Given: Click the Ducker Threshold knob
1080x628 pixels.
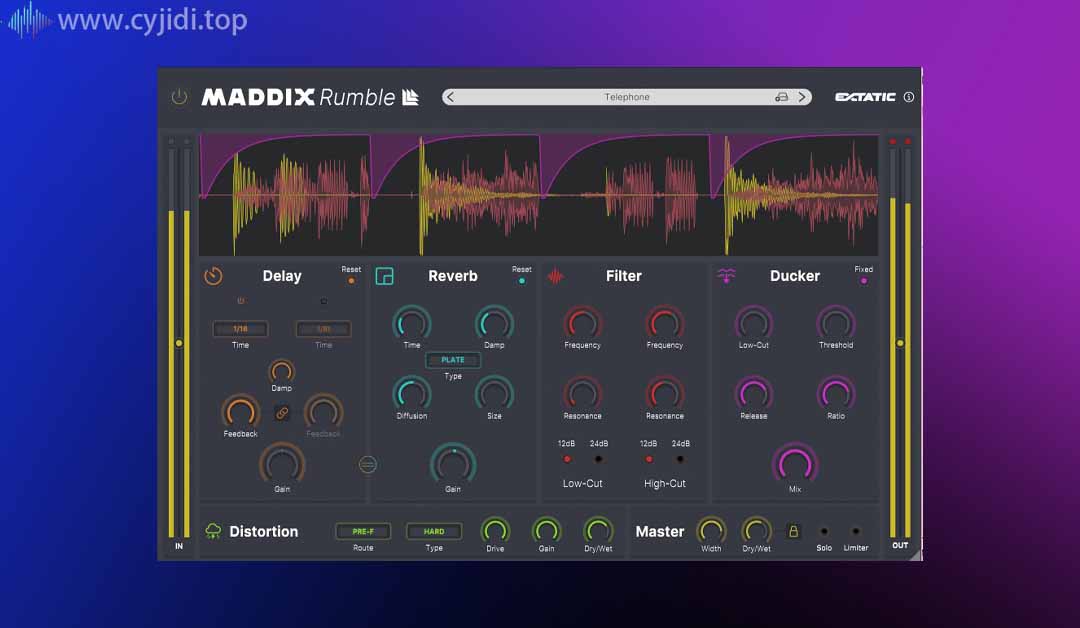Looking at the screenshot, I should tap(835, 323).
